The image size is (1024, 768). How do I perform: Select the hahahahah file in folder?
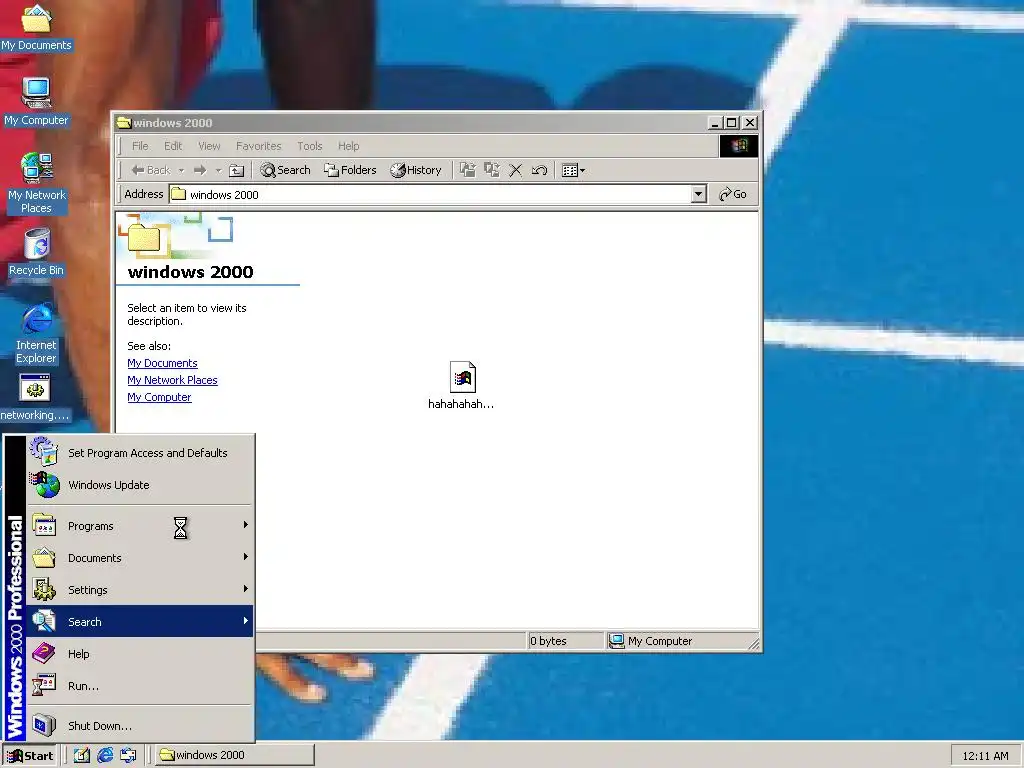pyautogui.click(x=461, y=385)
